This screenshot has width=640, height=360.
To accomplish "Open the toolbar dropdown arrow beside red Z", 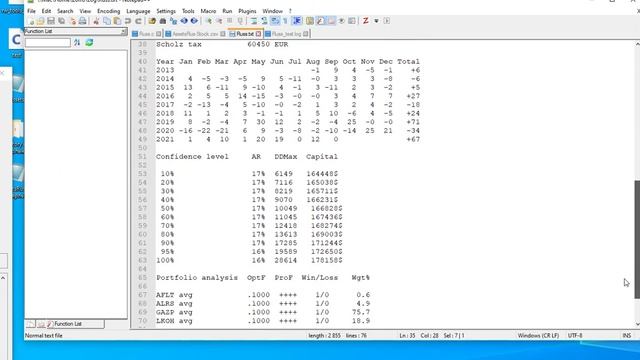I will tap(376, 21).
